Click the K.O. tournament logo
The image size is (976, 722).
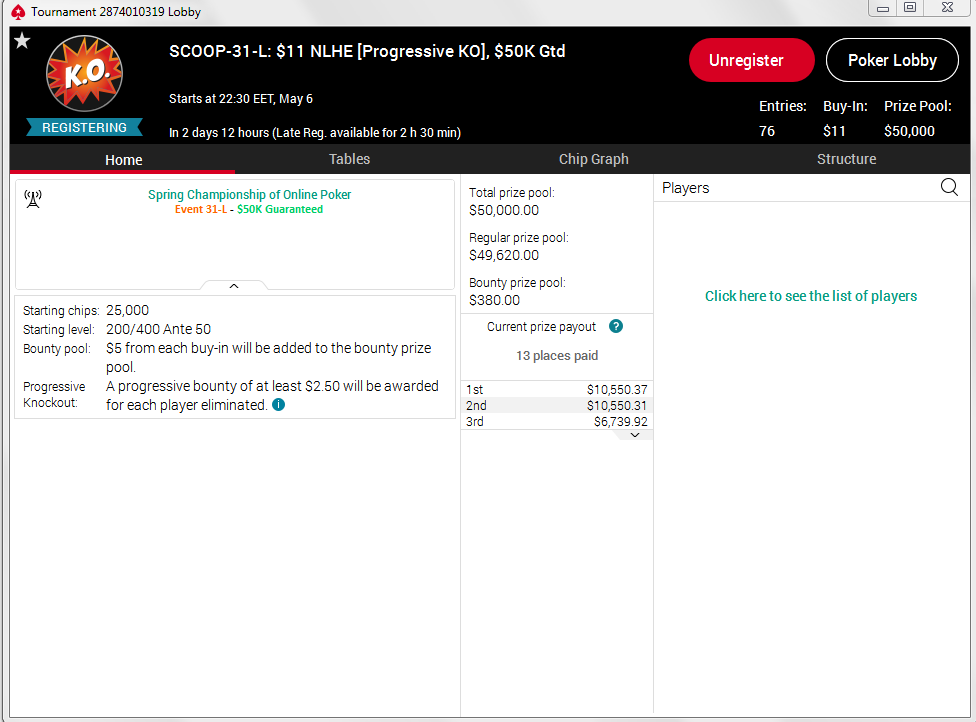(85, 73)
